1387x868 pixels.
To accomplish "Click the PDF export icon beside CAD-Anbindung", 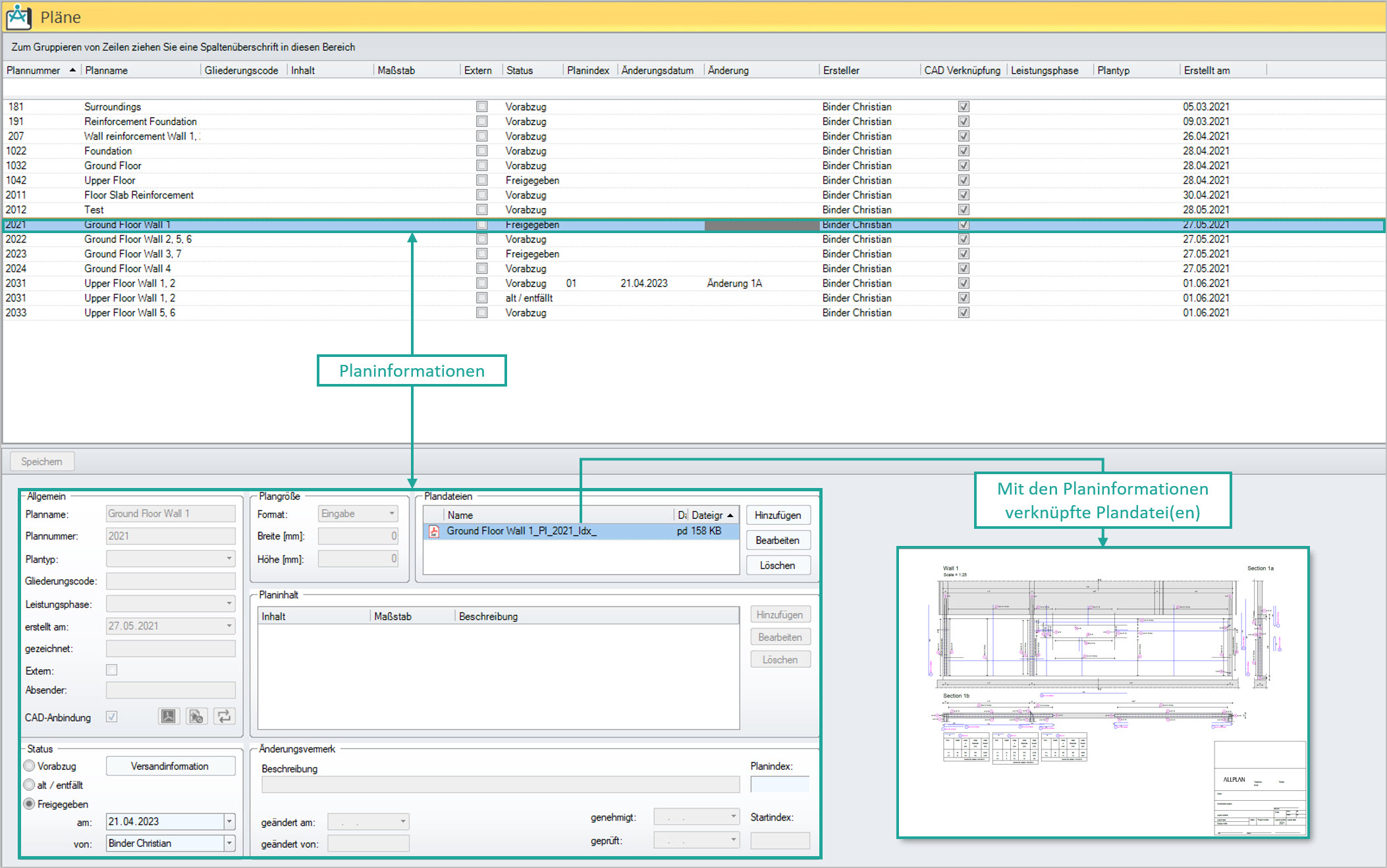I will 169,717.
